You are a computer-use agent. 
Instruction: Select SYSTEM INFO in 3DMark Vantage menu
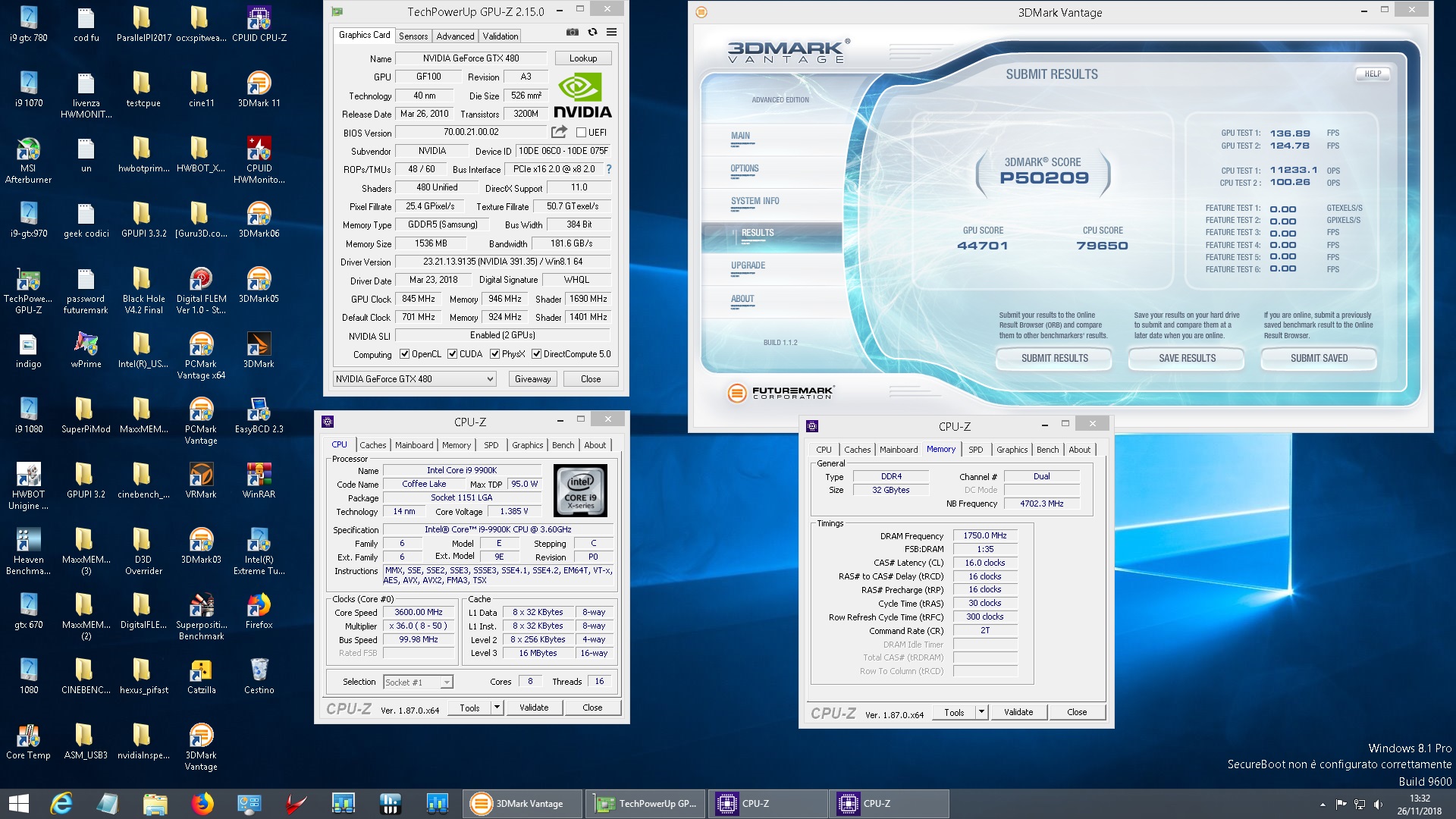[x=755, y=201]
